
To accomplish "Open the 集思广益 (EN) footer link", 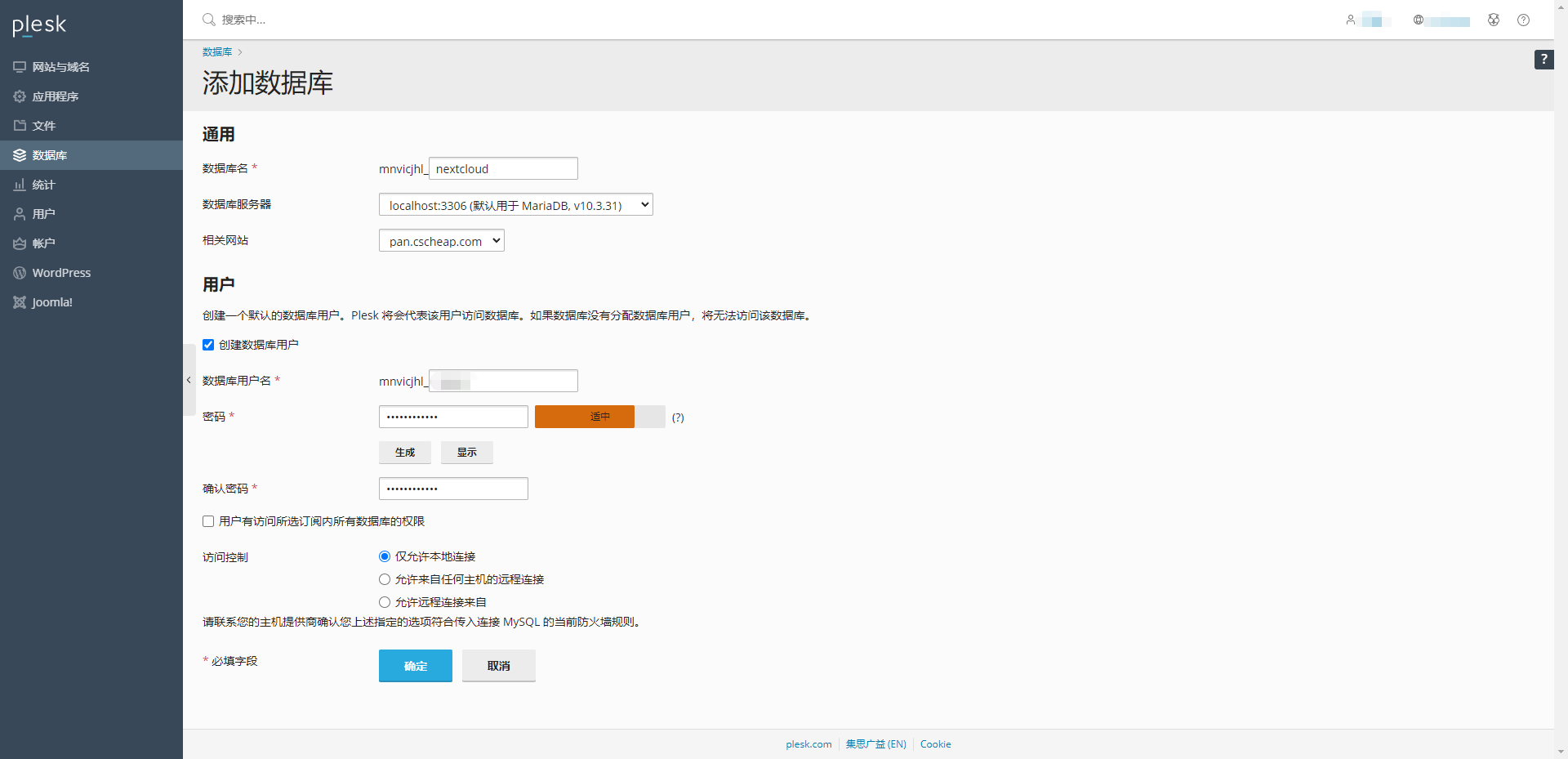I will [x=875, y=744].
